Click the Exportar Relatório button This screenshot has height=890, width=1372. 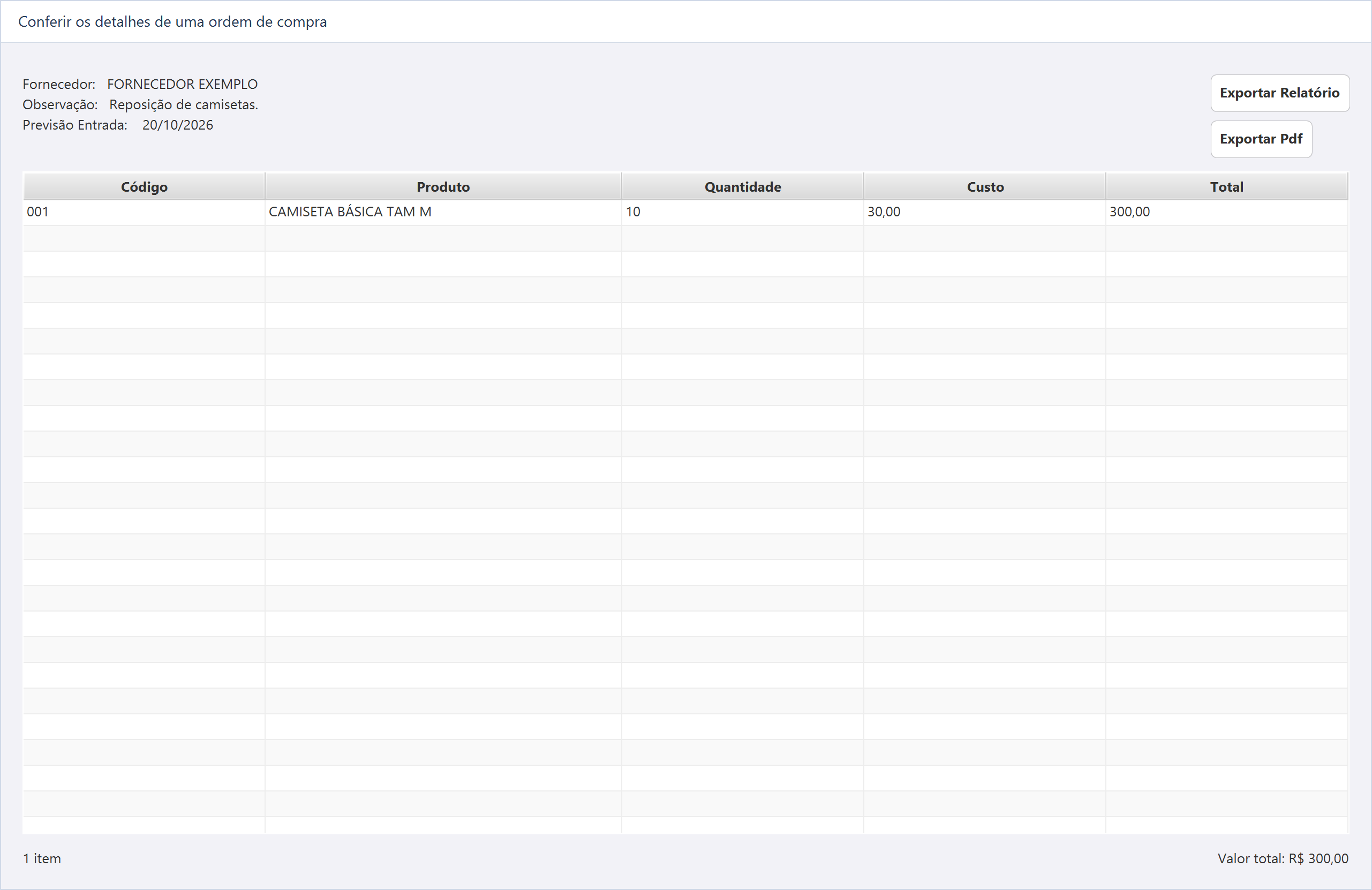pyautogui.click(x=1280, y=93)
